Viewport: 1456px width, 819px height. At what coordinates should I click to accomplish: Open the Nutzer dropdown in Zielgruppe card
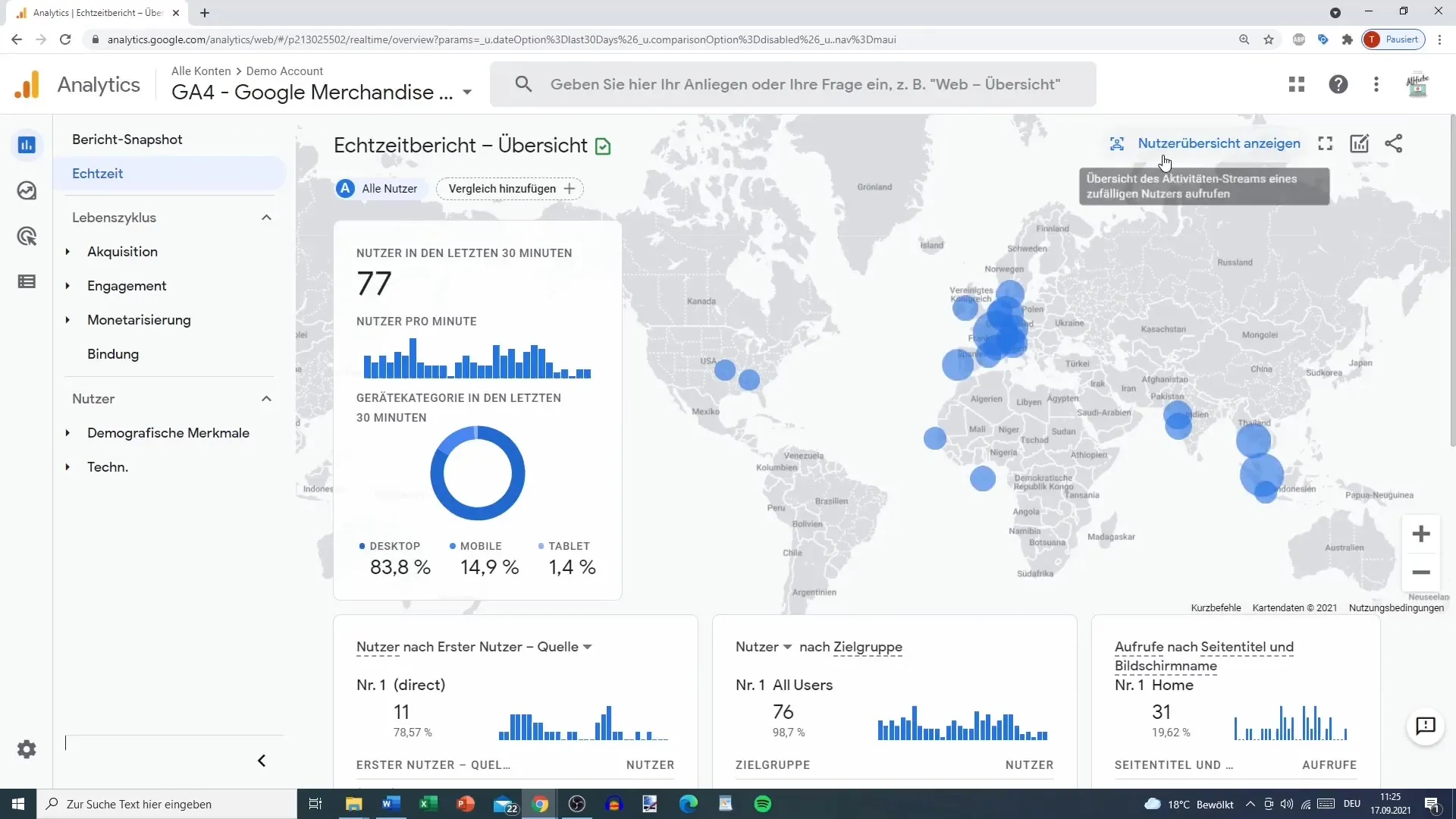(787, 647)
